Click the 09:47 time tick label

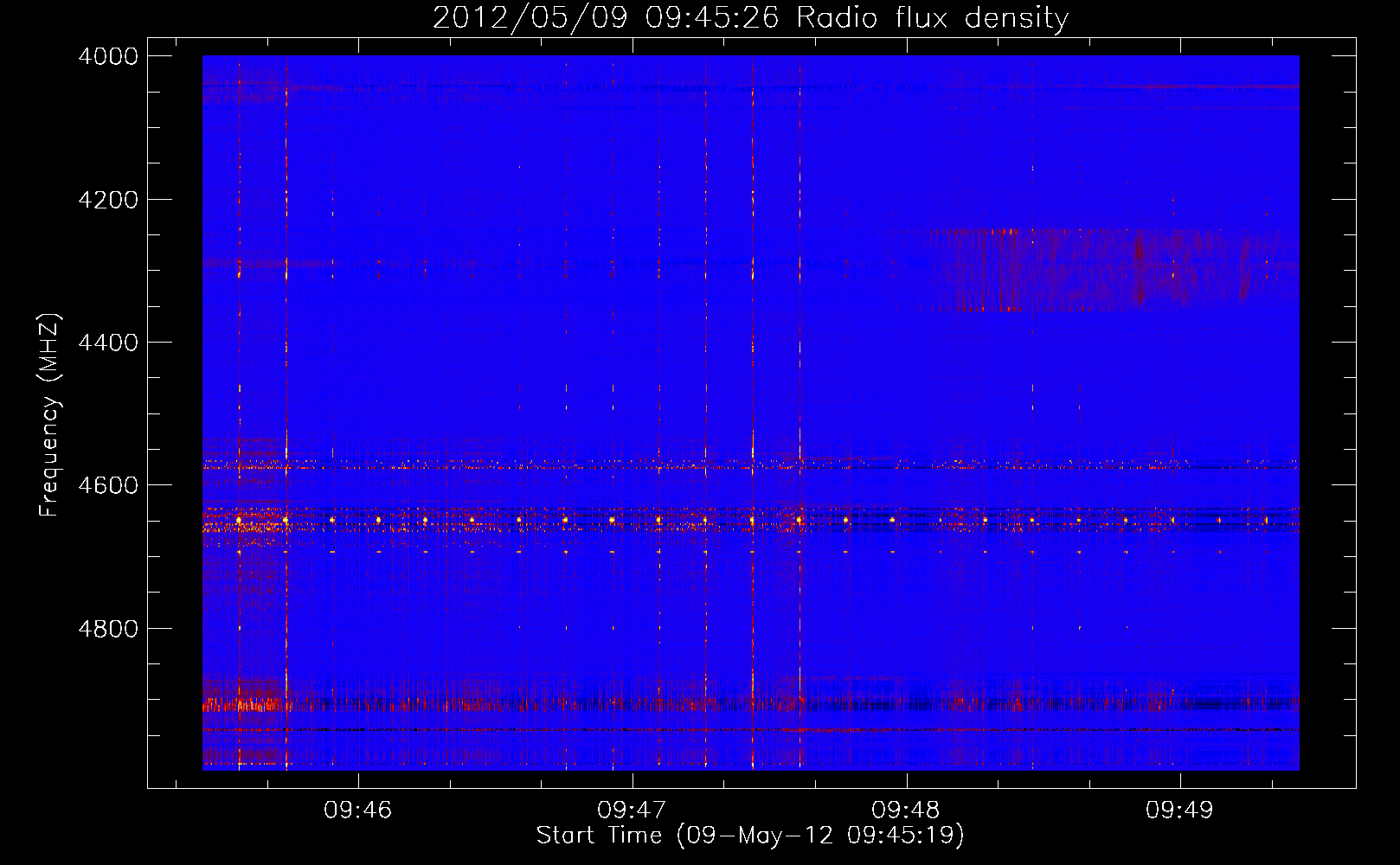click(632, 811)
